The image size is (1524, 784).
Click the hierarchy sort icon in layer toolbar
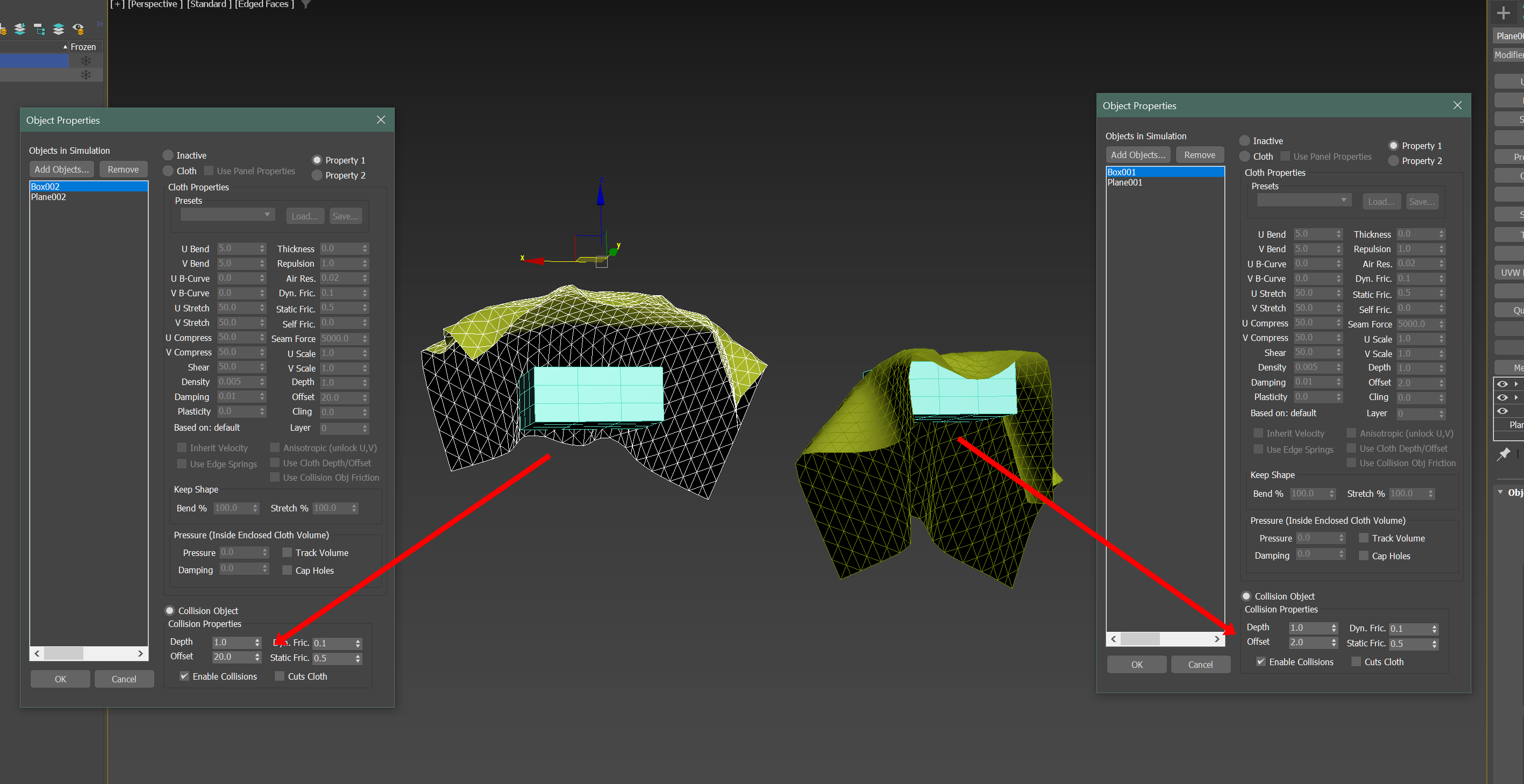(x=39, y=28)
